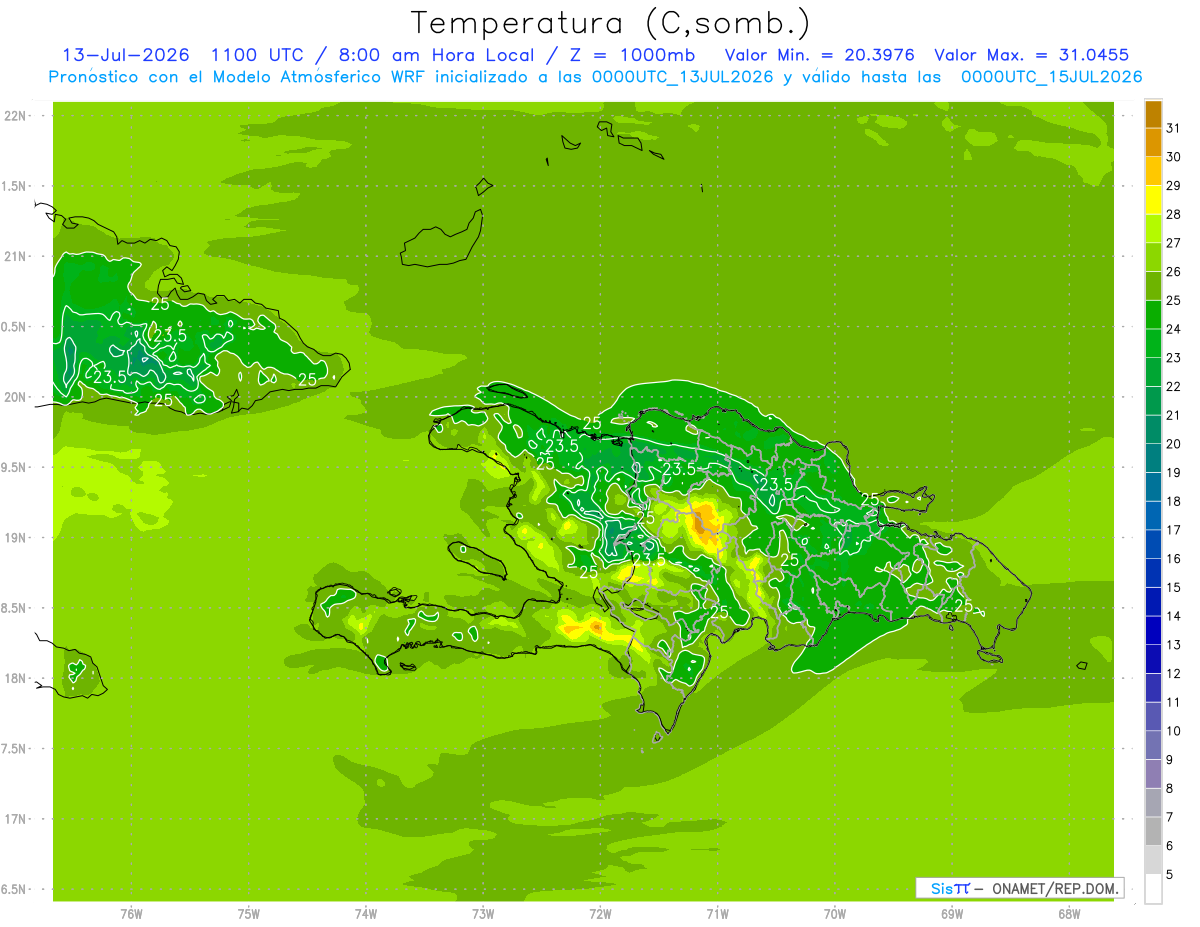The height and width of the screenshot is (927, 1200).
Task: Click the "22N" latitude label
Action: point(17,116)
